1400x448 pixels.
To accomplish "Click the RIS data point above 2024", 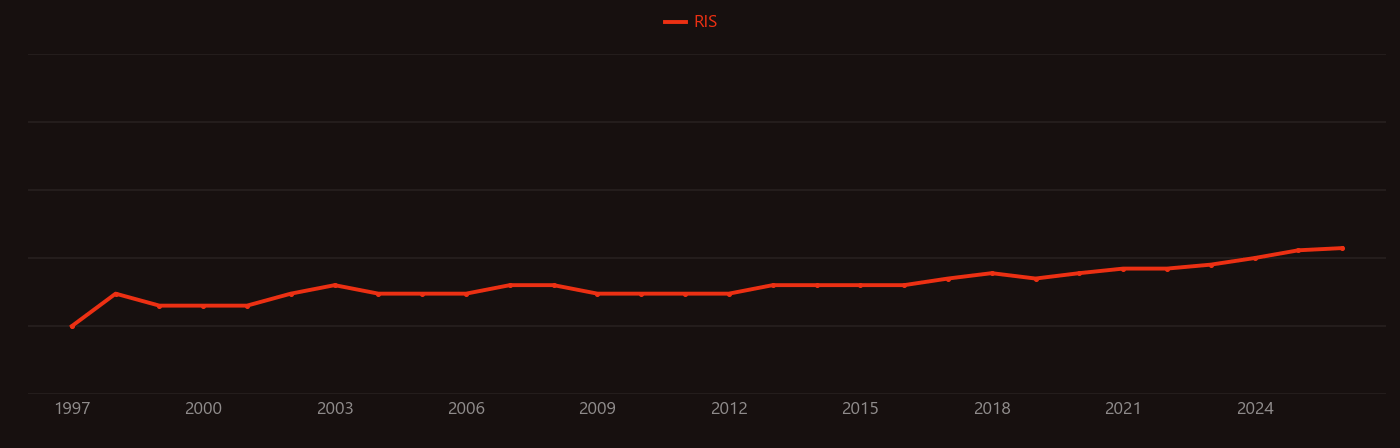I will (1255, 258).
